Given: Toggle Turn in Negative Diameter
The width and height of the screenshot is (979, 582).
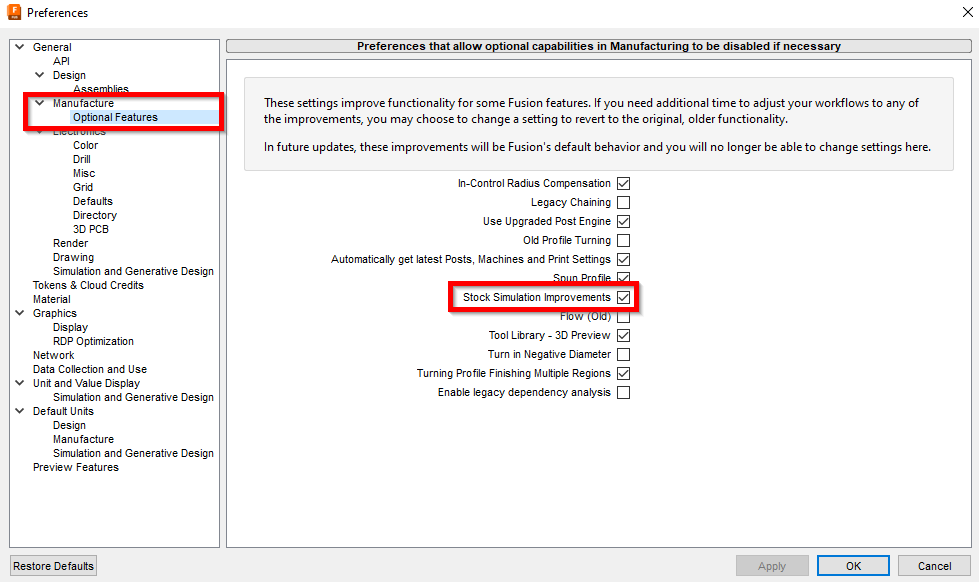Looking at the screenshot, I should [x=624, y=354].
